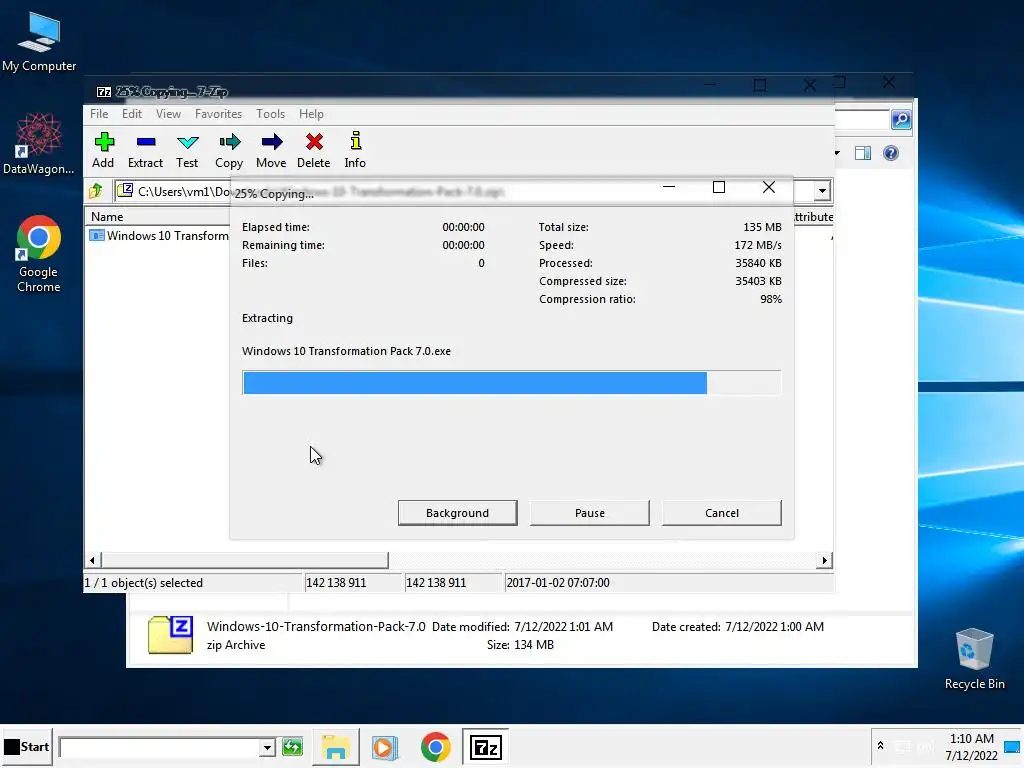The height and width of the screenshot is (768, 1024).
Task: Click the date '2017-01-02 07:07:00' in status bar
Action: (558, 583)
